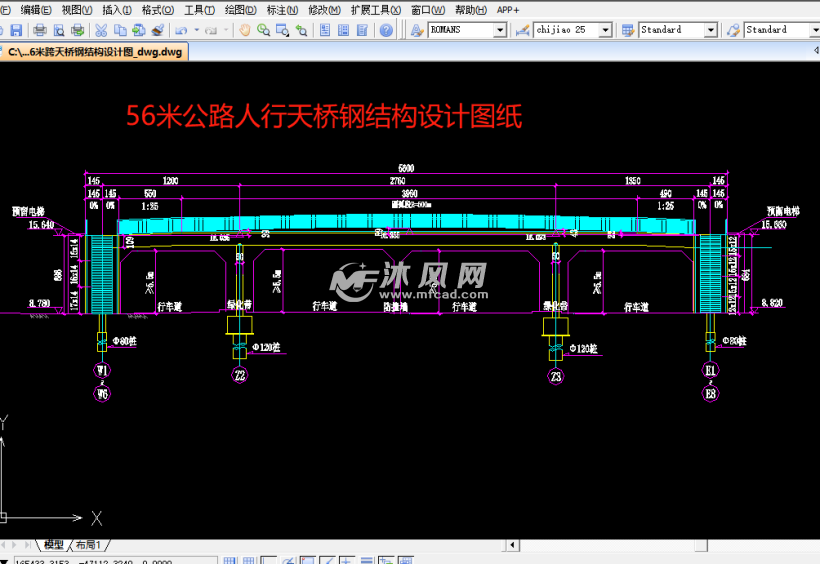Click the Undo arrow icon
820x564 pixels.
(181, 30)
